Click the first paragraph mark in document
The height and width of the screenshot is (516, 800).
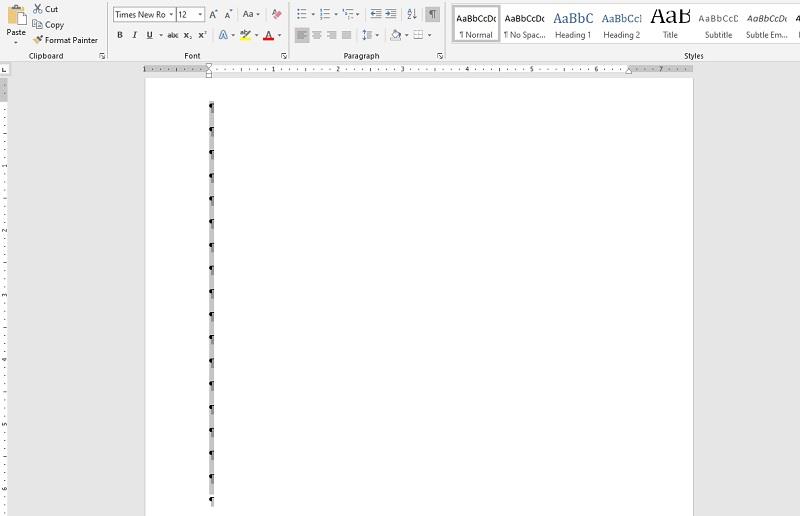tap(211, 106)
